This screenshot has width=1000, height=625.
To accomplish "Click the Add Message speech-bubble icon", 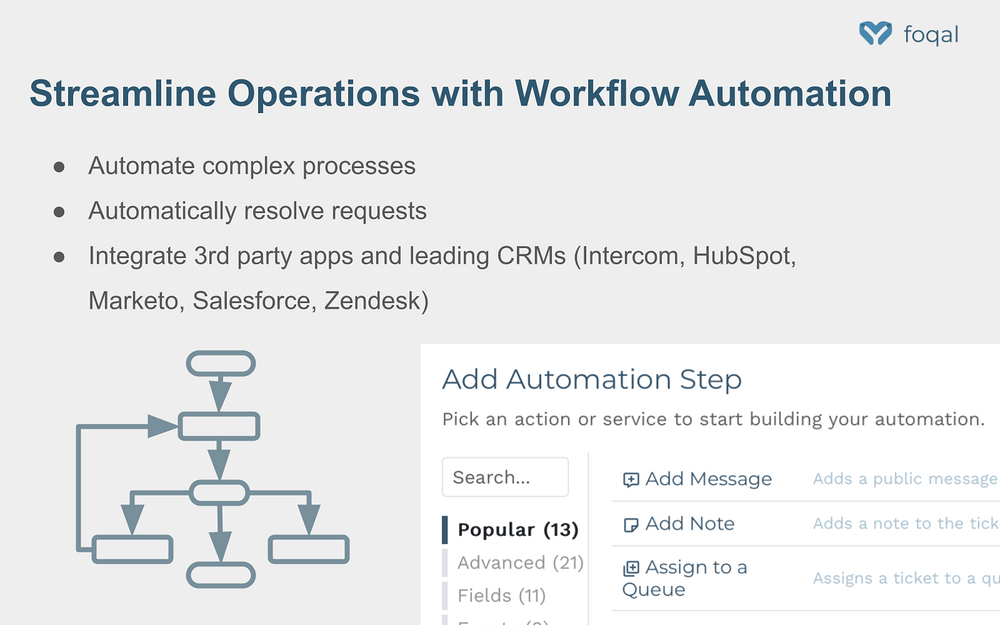I will (x=631, y=480).
